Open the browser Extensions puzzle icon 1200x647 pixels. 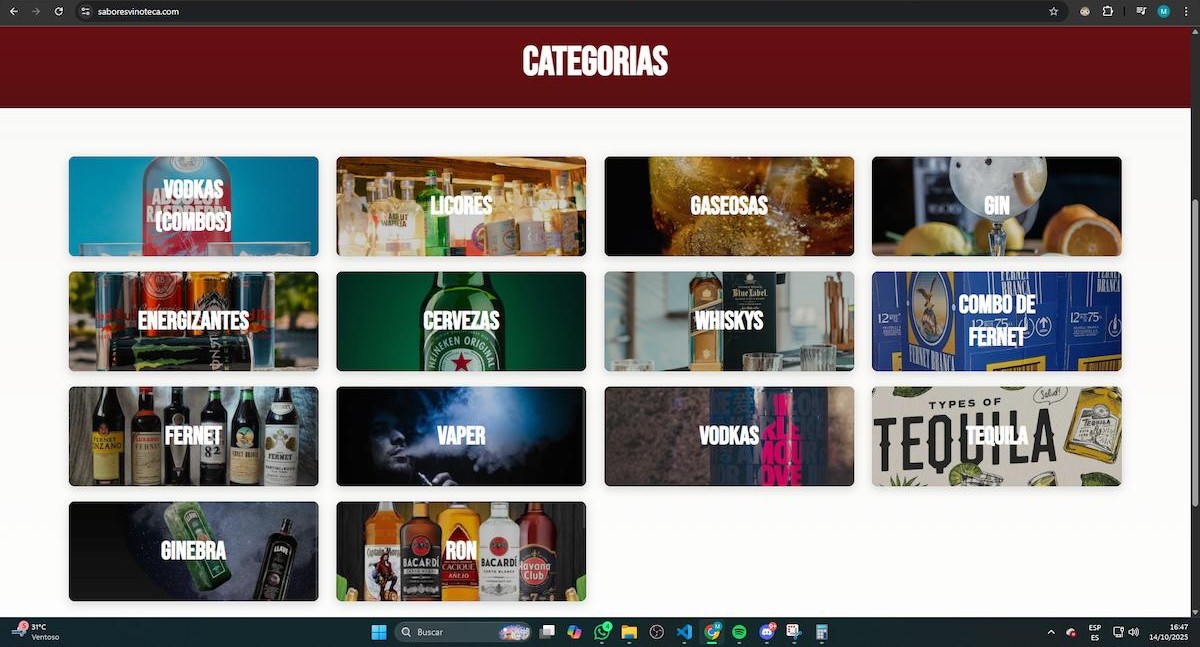tap(1106, 11)
